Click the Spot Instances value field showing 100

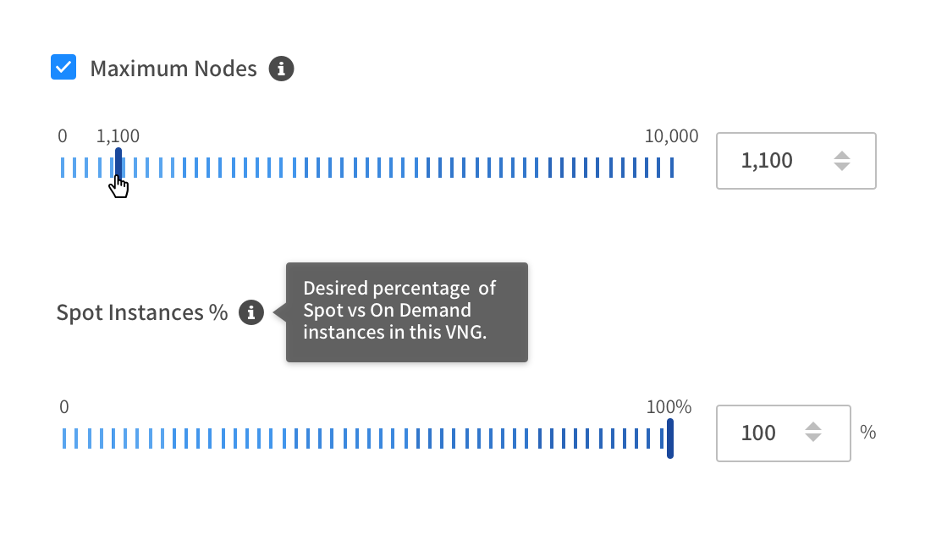pos(758,433)
